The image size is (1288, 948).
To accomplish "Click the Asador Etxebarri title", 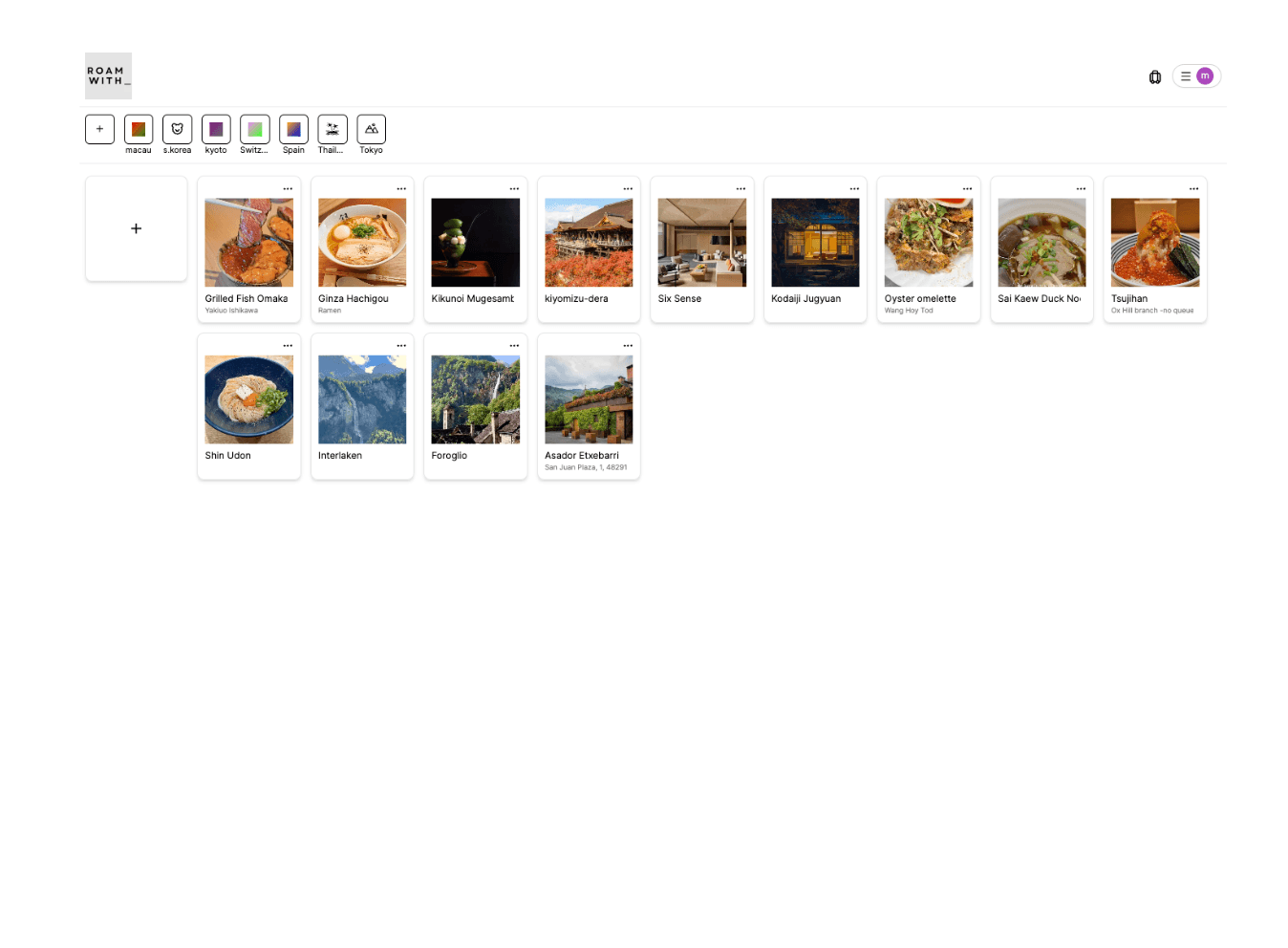I will pos(582,456).
